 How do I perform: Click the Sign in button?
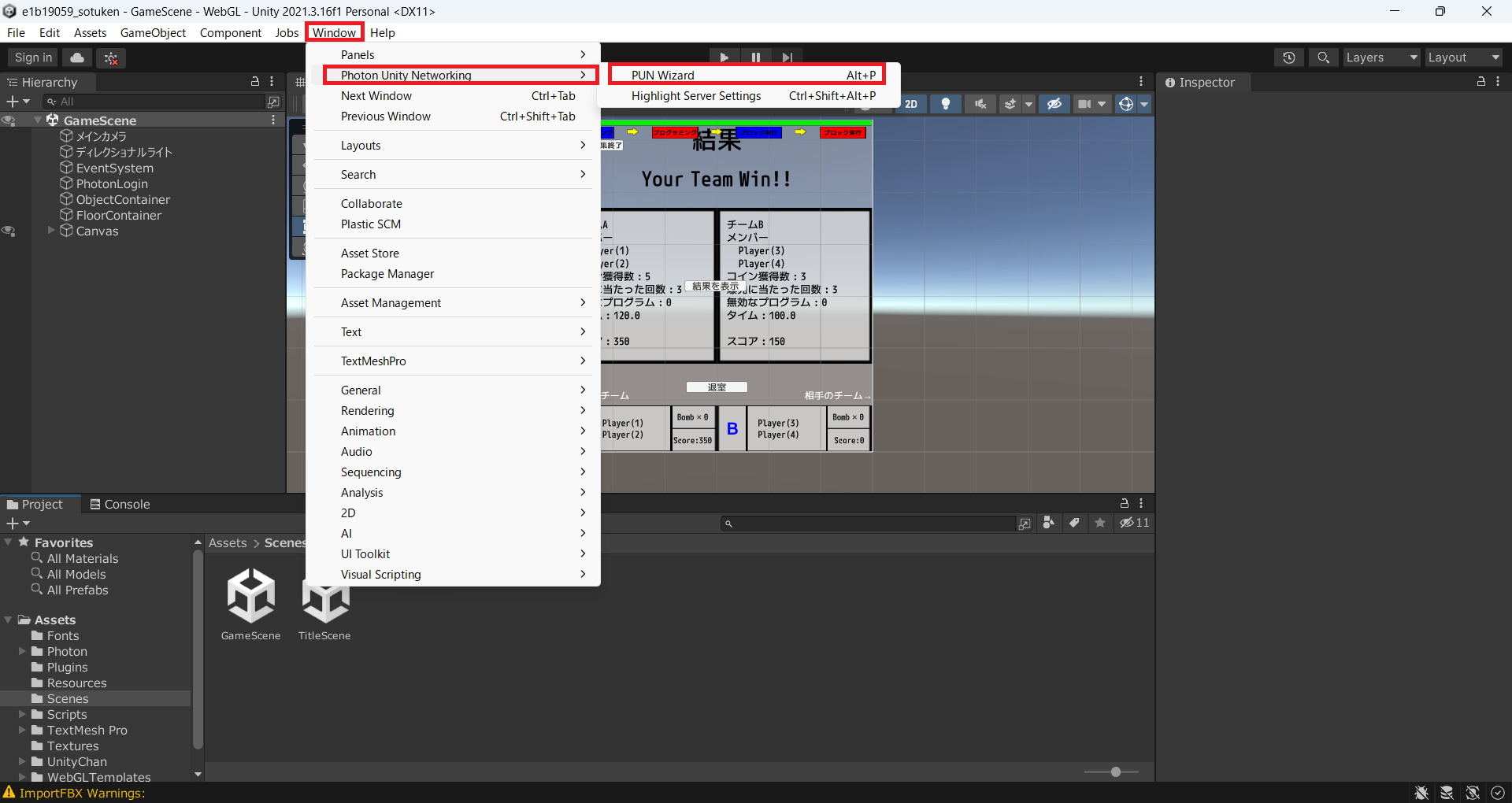click(33, 57)
